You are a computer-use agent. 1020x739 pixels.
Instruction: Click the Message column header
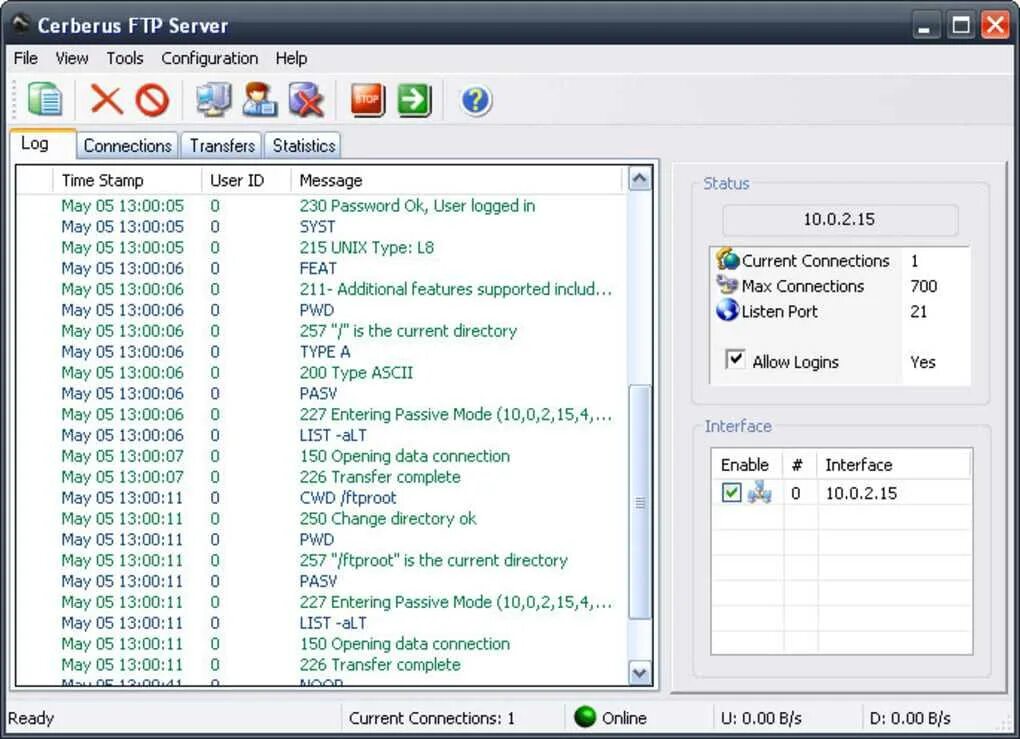pos(457,180)
